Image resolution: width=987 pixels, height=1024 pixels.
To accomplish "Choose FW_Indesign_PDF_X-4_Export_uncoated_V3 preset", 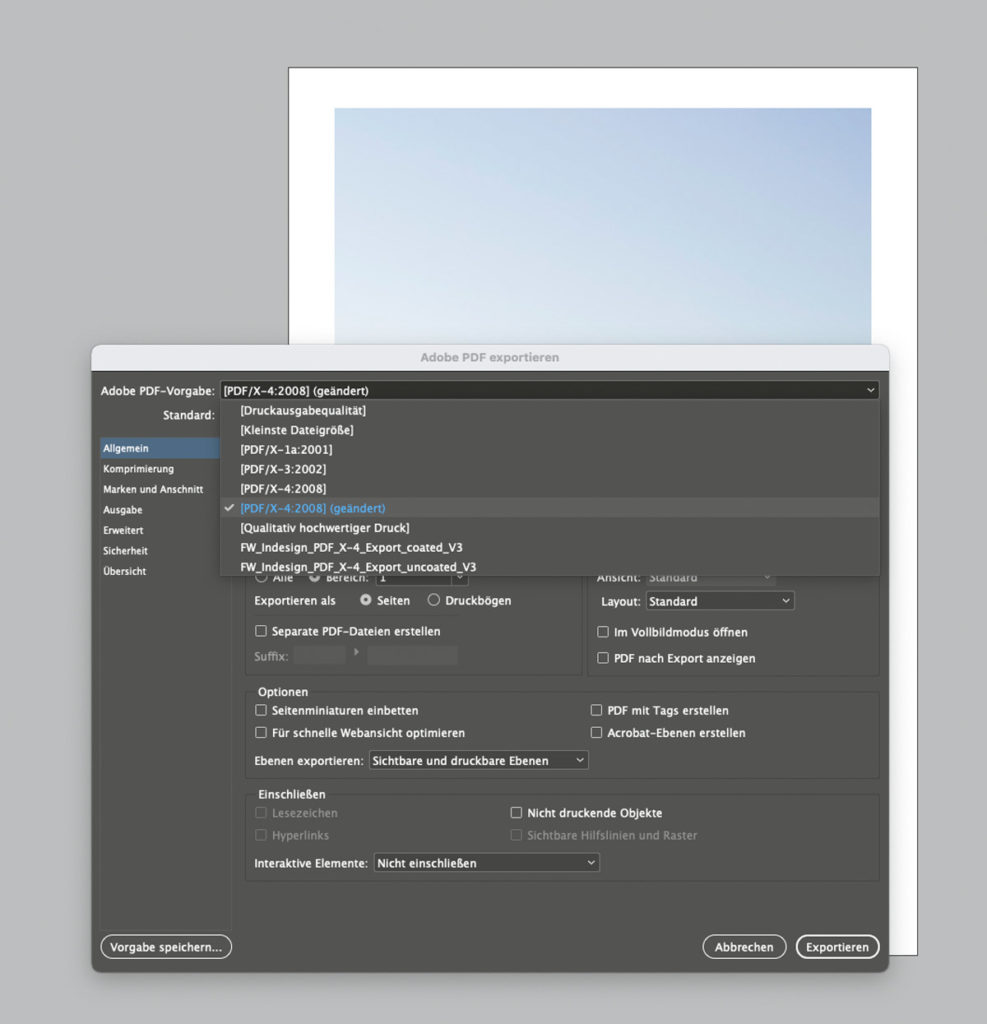I will pos(549,567).
